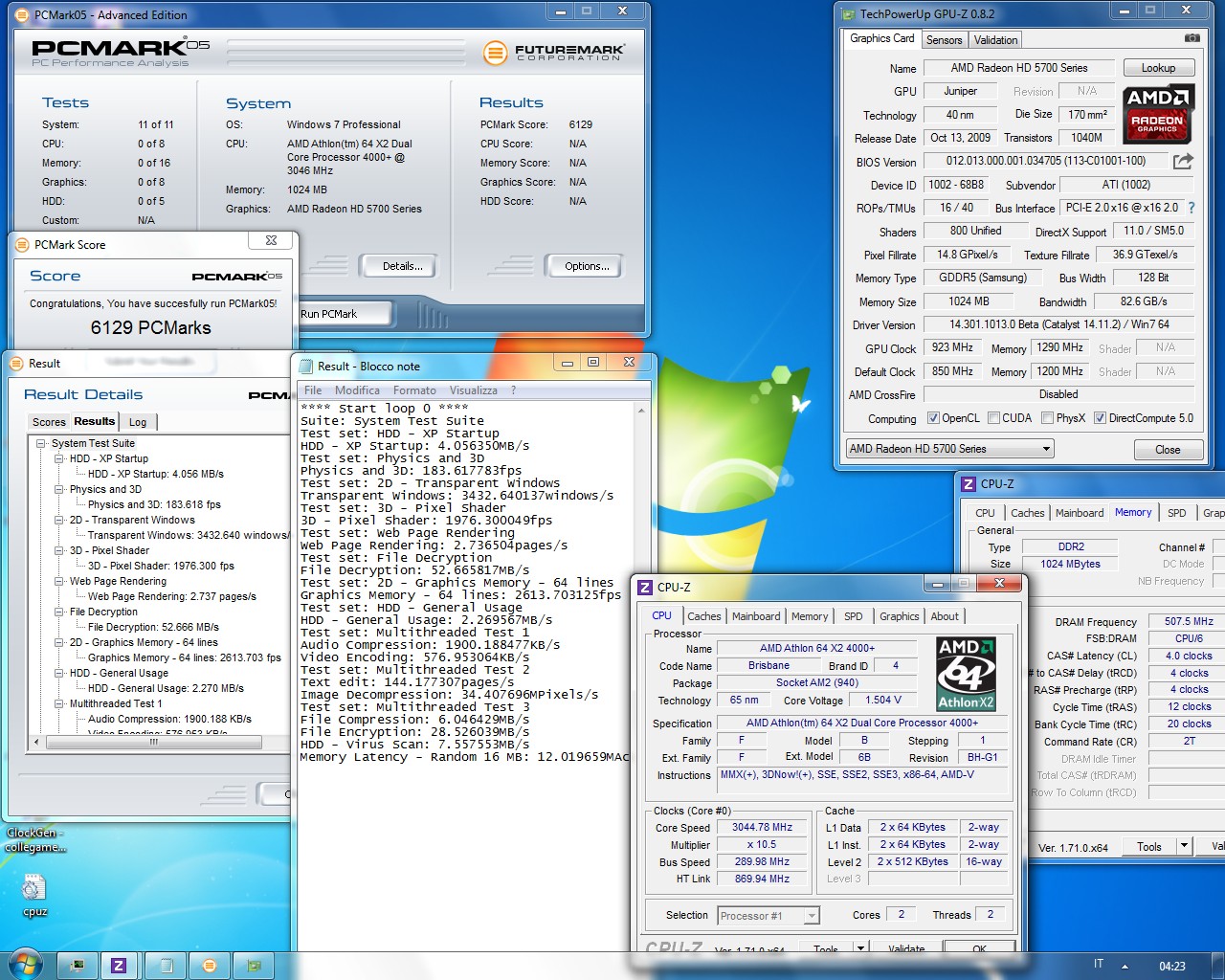Switch to the Sensors tab in GPU-Z
1225x980 pixels.
[944, 40]
